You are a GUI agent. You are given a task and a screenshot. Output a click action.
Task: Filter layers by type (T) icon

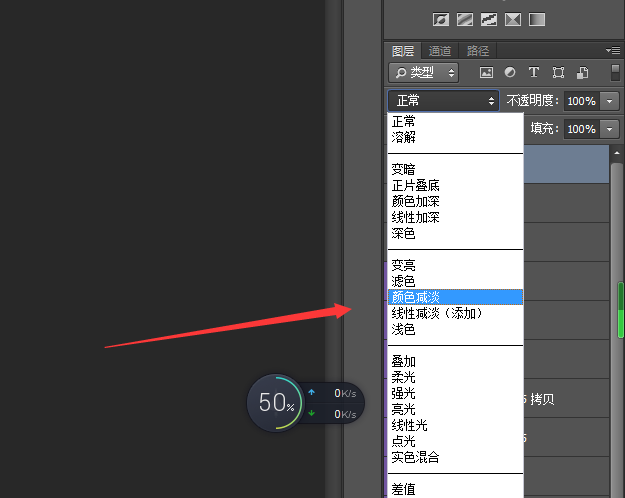pos(534,72)
